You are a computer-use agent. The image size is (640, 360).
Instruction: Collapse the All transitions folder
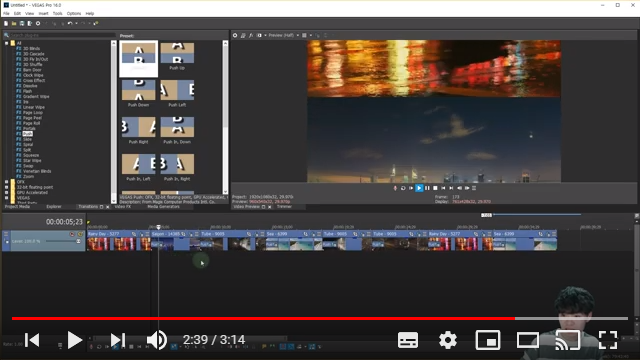(x=7, y=43)
